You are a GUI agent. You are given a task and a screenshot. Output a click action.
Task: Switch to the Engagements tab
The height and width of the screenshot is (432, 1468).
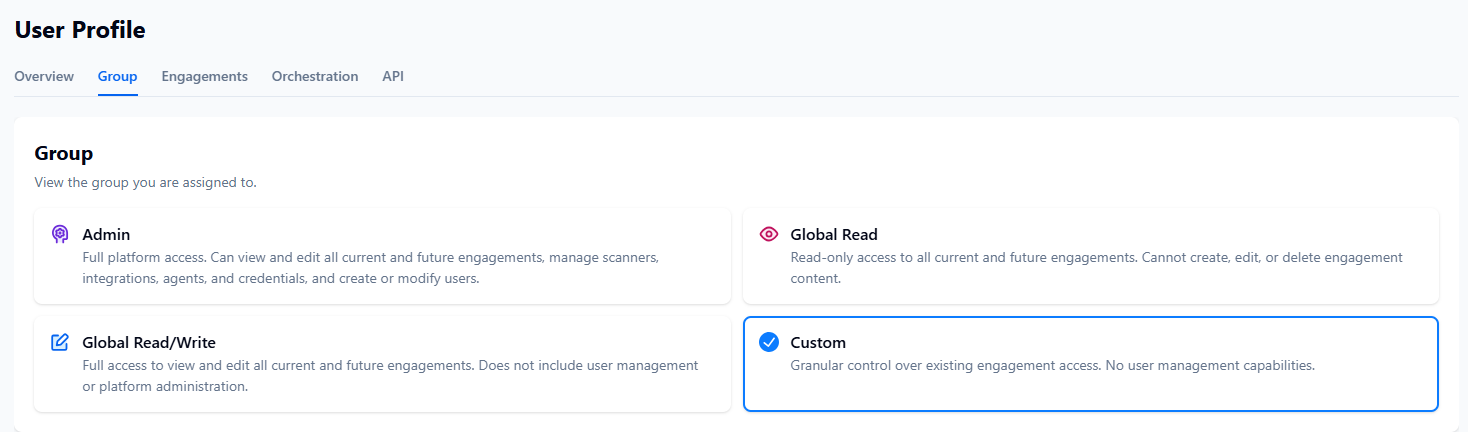pos(205,76)
